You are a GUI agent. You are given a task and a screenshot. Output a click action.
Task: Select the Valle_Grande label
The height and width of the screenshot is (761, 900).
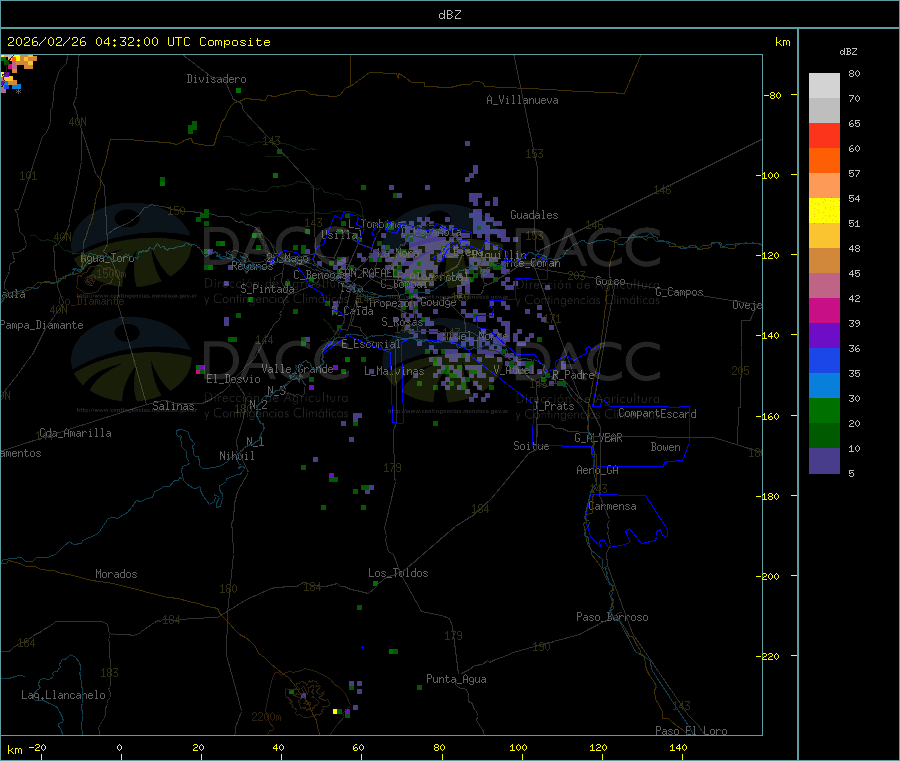(297, 369)
